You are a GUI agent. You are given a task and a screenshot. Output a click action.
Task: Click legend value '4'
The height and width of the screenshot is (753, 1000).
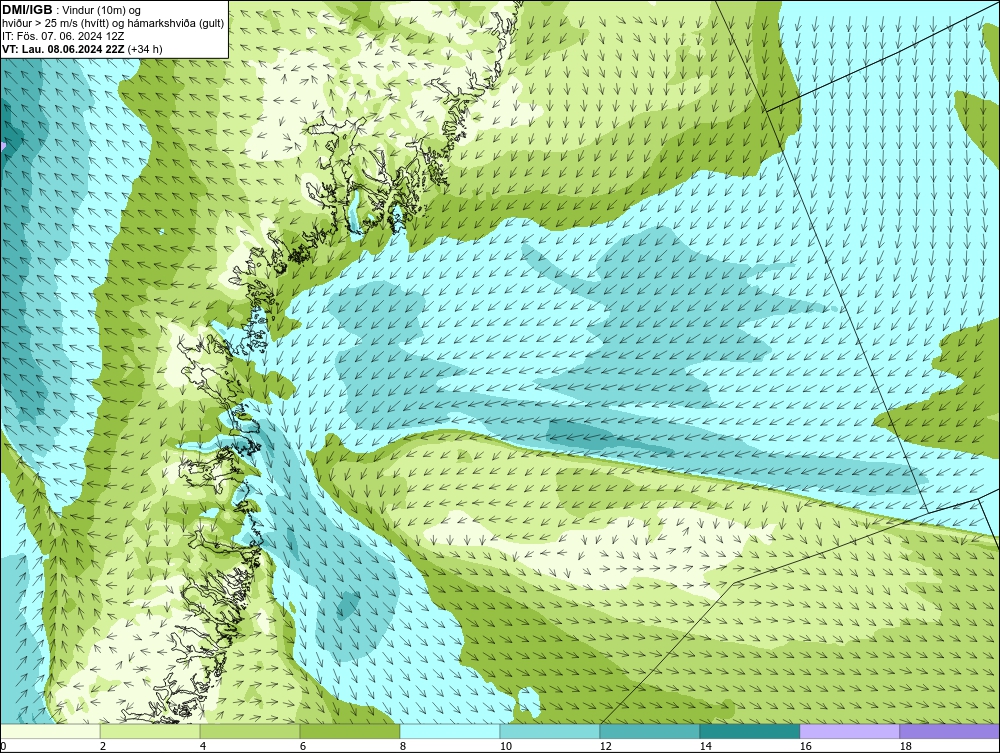[x=203, y=746]
